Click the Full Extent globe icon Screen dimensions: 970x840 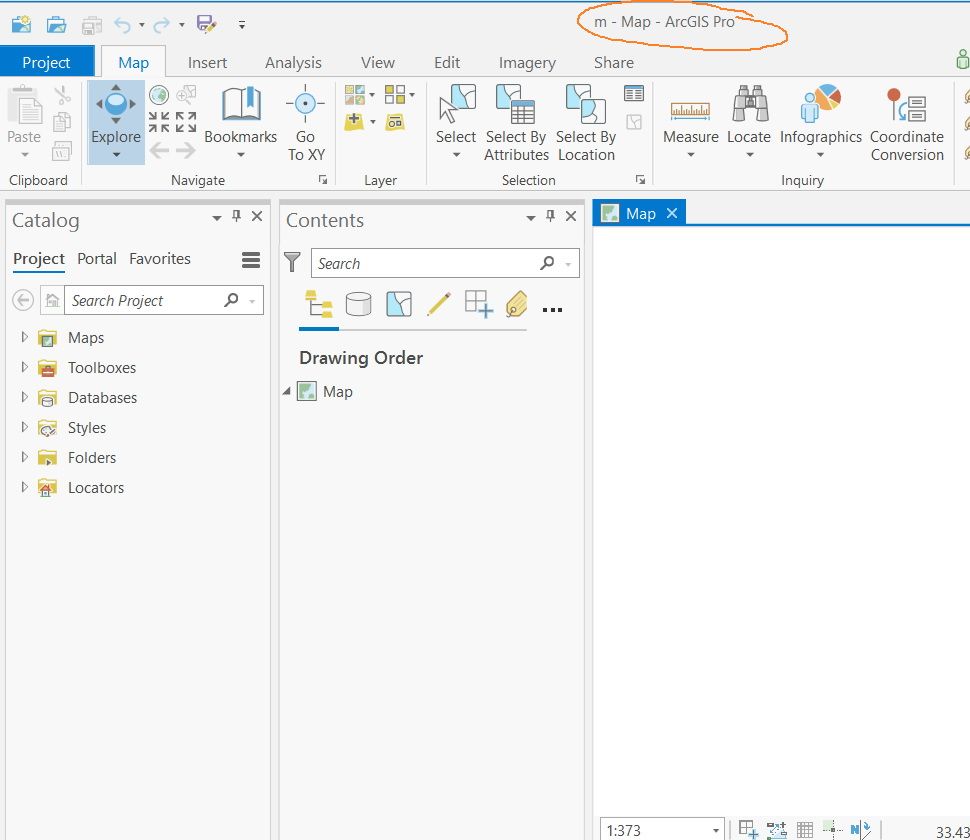tap(159, 95)
